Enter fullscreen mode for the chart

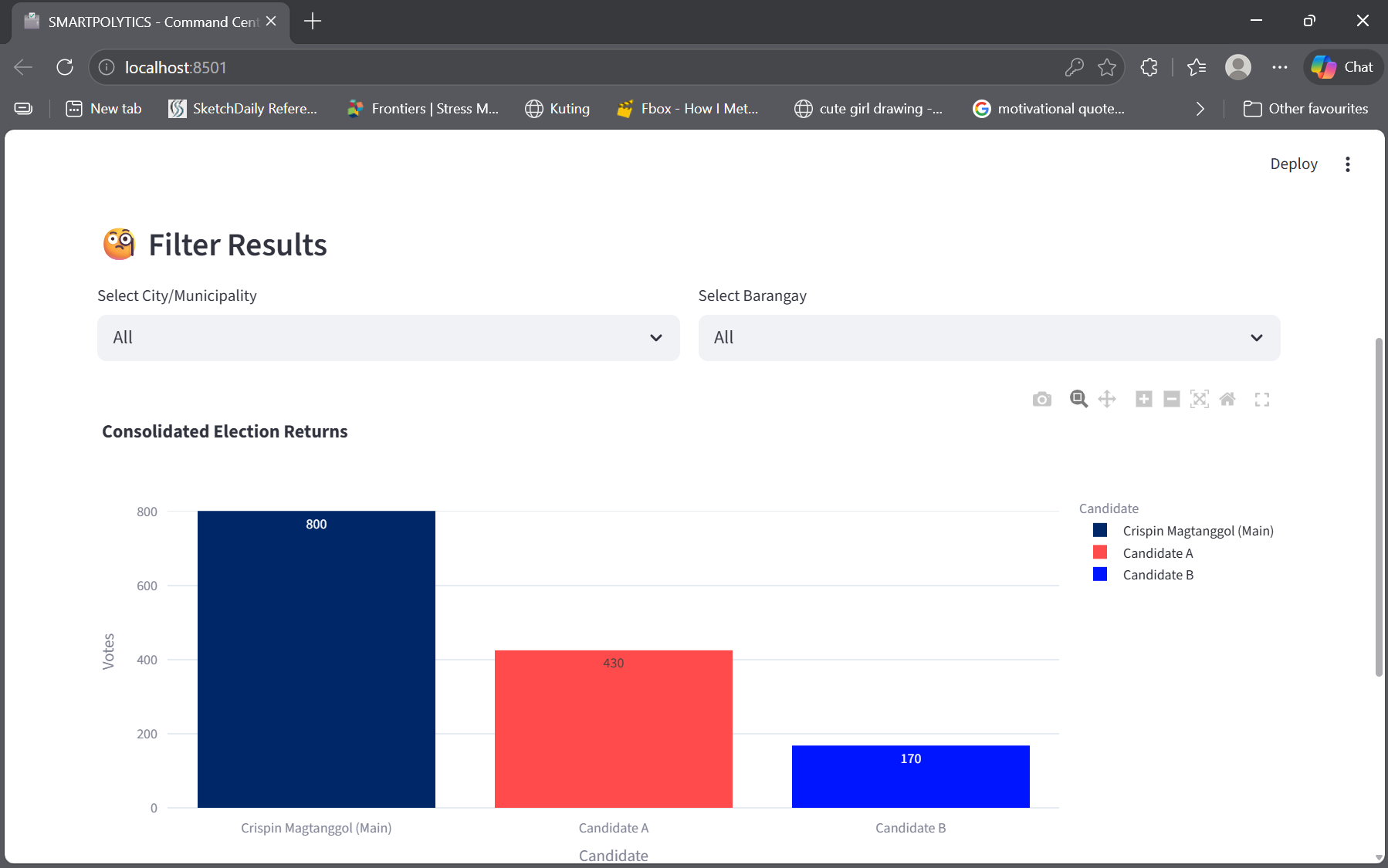coord(1262,399)
